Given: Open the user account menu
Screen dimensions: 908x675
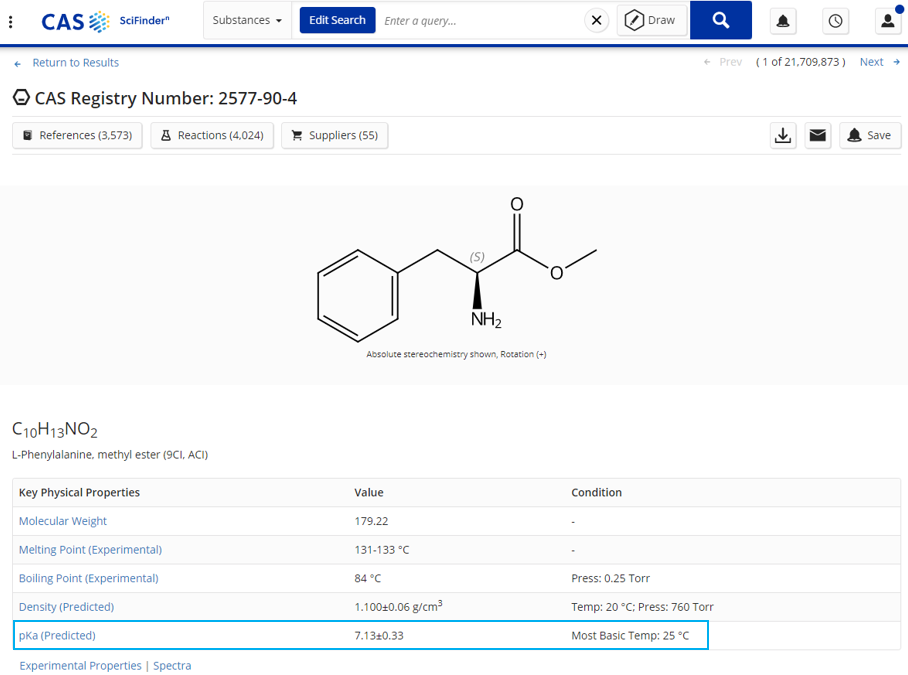Looking at the screenshot, I should coord(887,21).
